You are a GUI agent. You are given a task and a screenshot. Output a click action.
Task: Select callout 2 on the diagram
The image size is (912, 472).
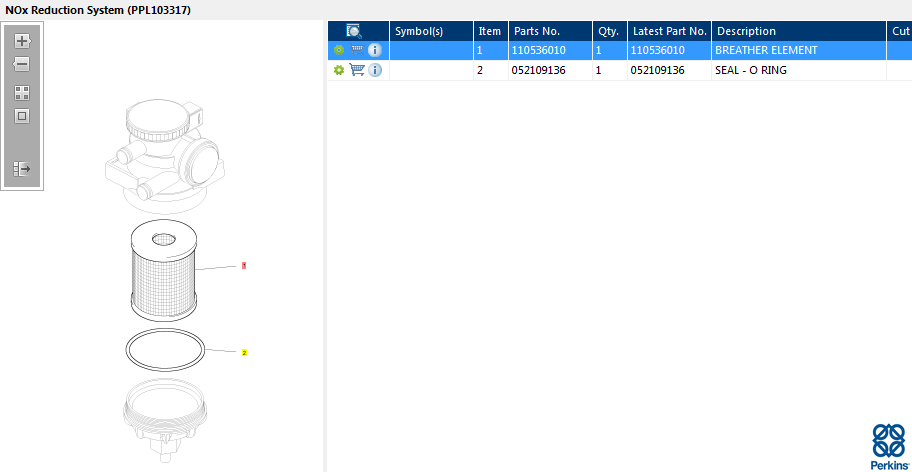[244, 353]
